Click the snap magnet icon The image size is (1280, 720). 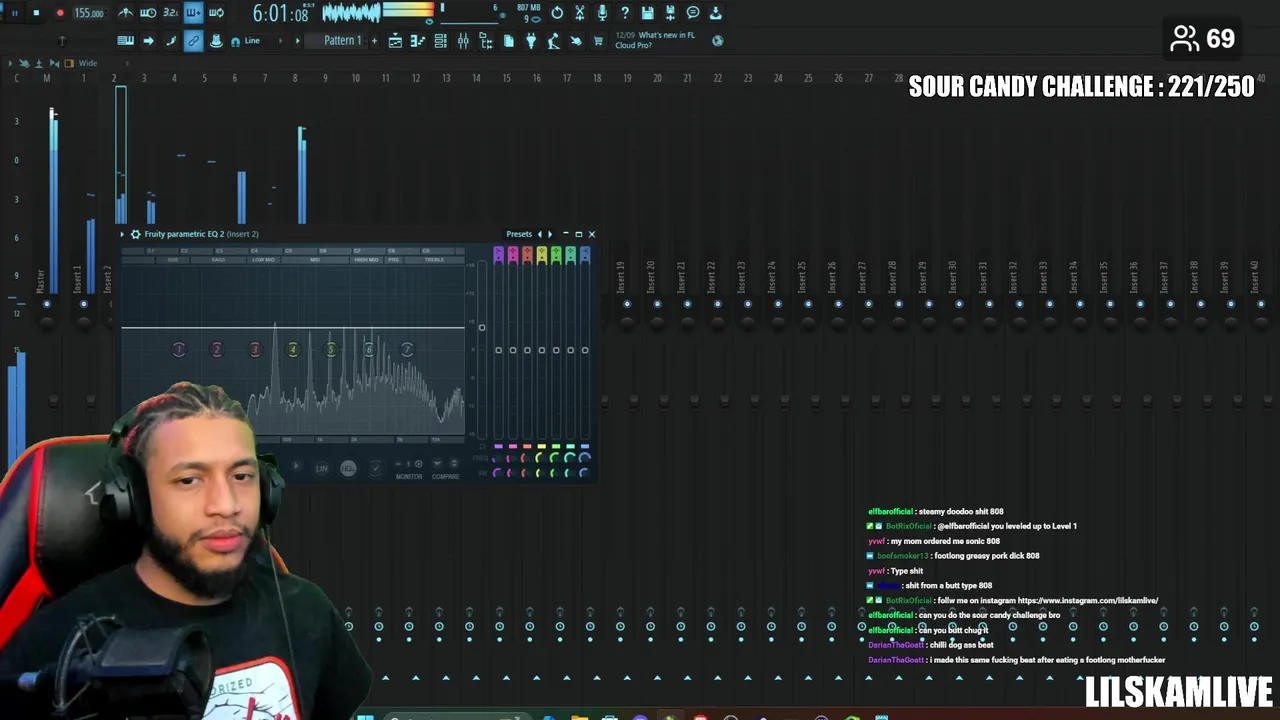coord(235,41)
